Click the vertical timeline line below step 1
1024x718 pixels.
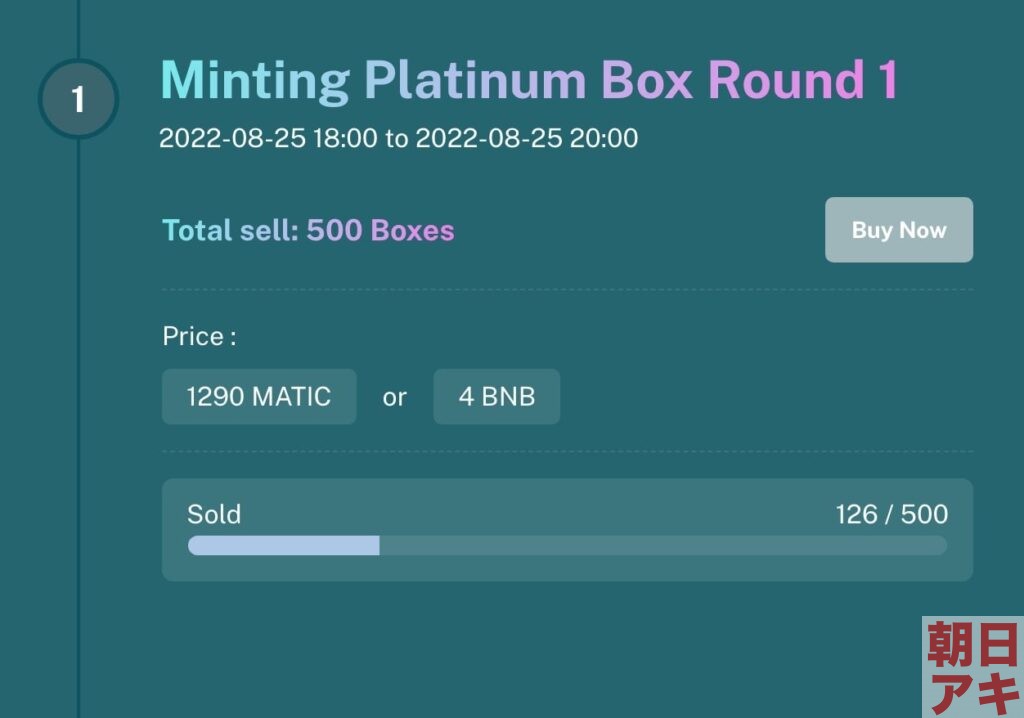(x=78, y=428)
